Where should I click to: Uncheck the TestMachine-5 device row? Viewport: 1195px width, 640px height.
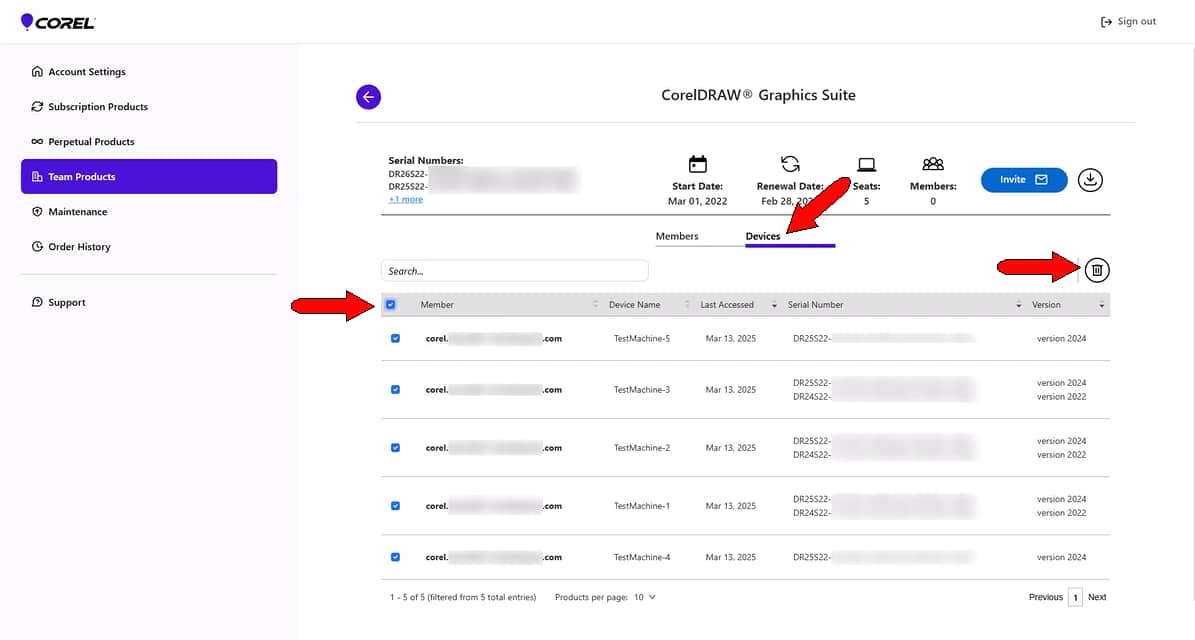395,338
